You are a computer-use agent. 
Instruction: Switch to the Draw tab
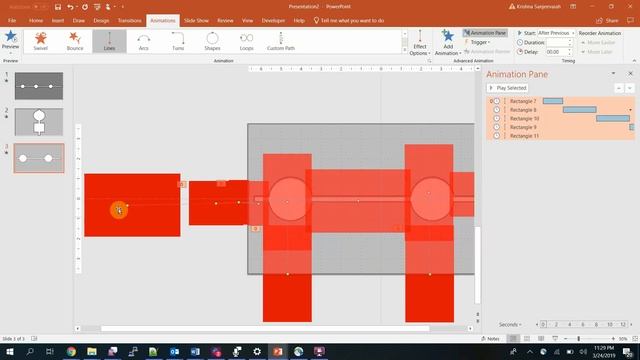(79, 20)
